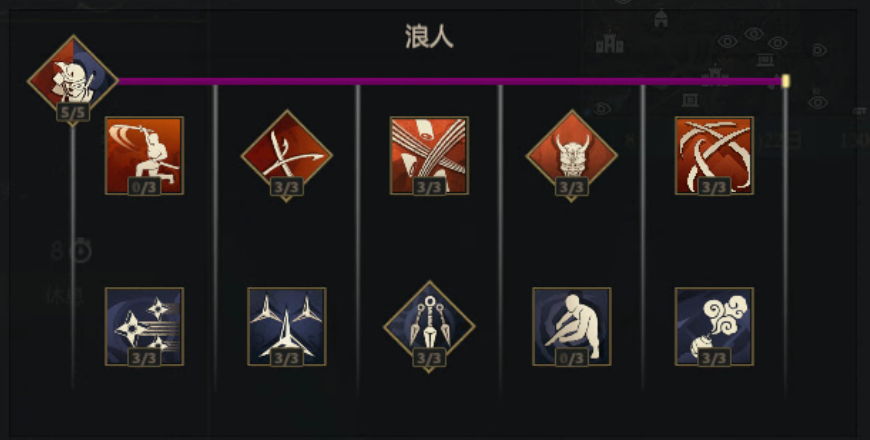The width and height of the screenshot is (870, 440).
Task: Select the smoke bomb cloud skill icon
Action: 714,326
